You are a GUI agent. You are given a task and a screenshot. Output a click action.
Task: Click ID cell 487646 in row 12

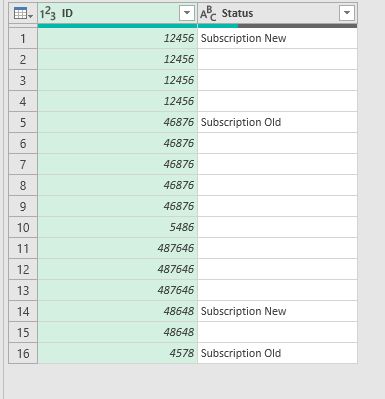point(118,269)
